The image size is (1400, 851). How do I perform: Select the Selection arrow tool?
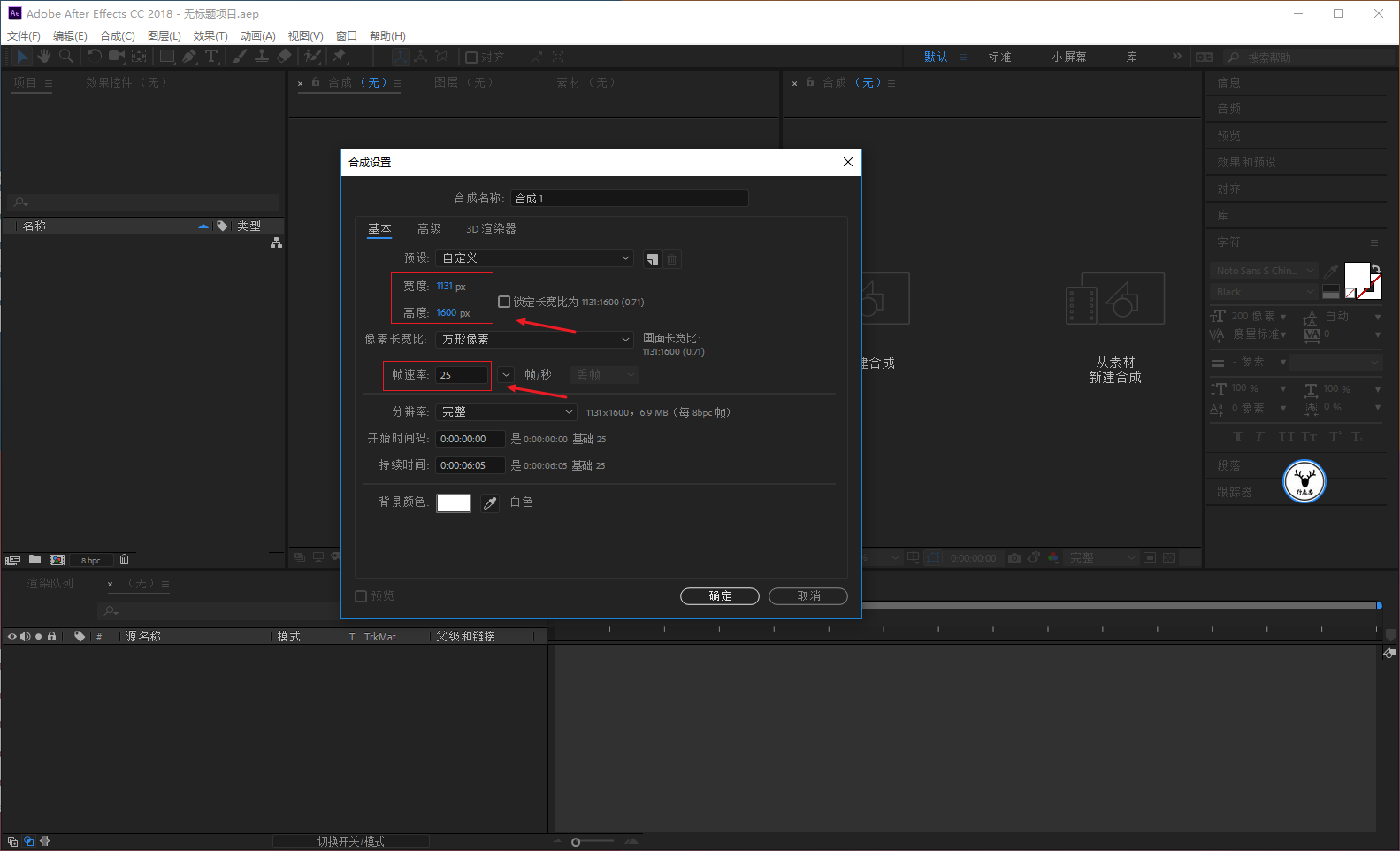tap(23, 57)
